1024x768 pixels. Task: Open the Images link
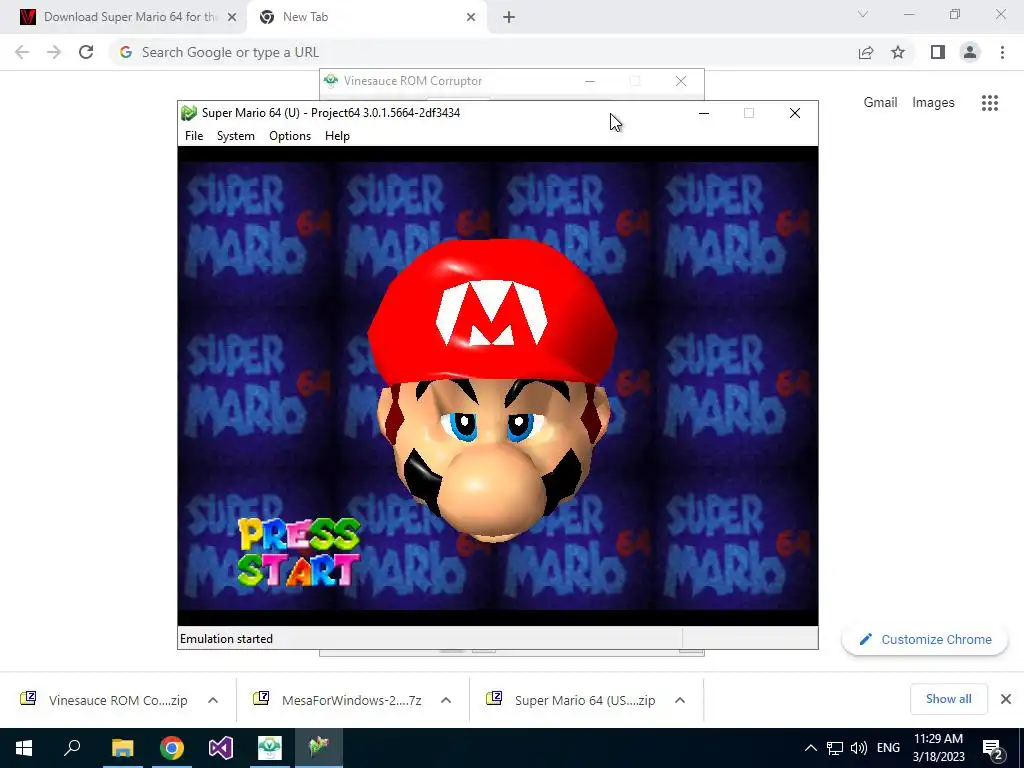pyautogui.click(x=933, y=103)
